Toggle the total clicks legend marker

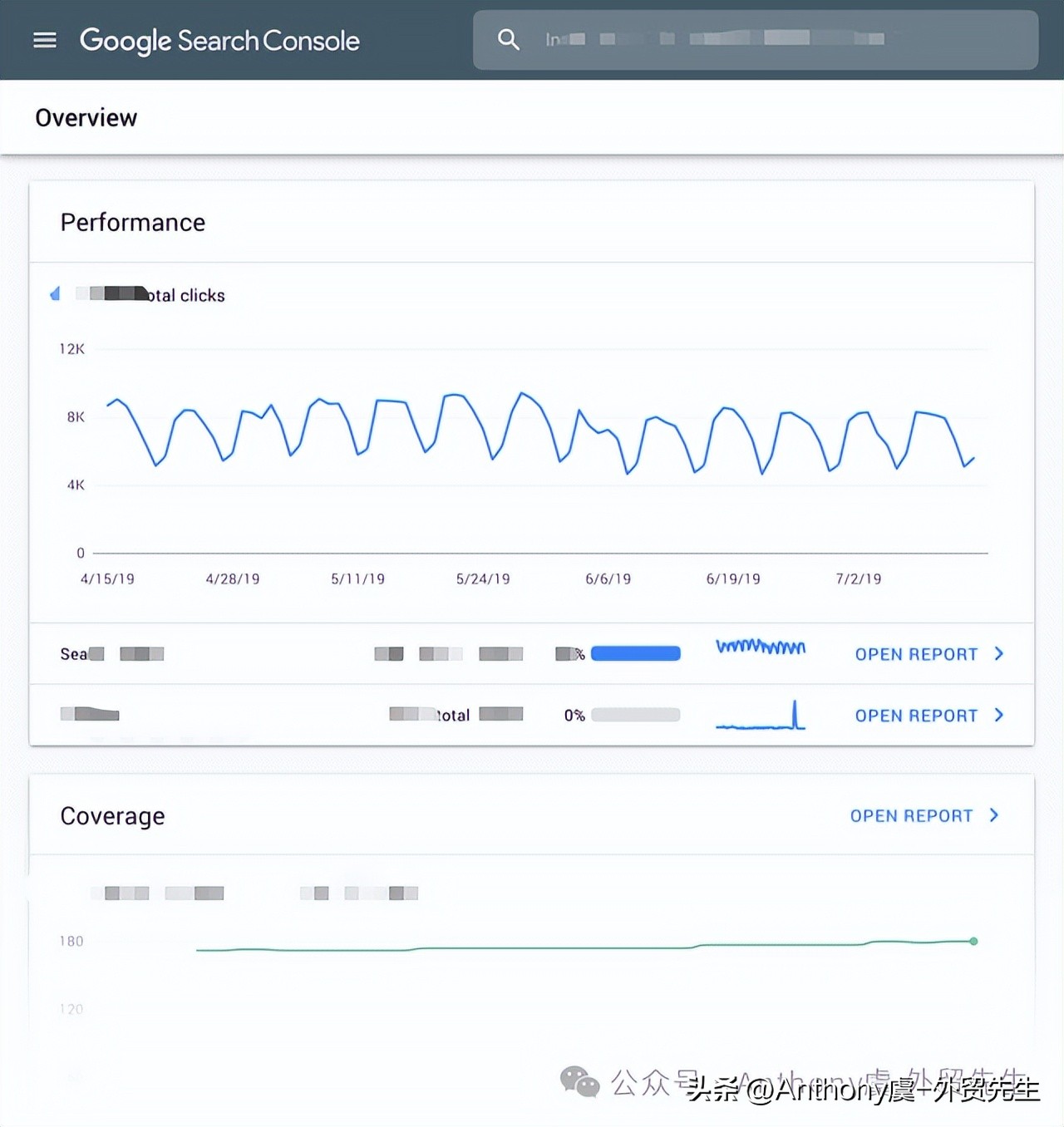[56, 294]
